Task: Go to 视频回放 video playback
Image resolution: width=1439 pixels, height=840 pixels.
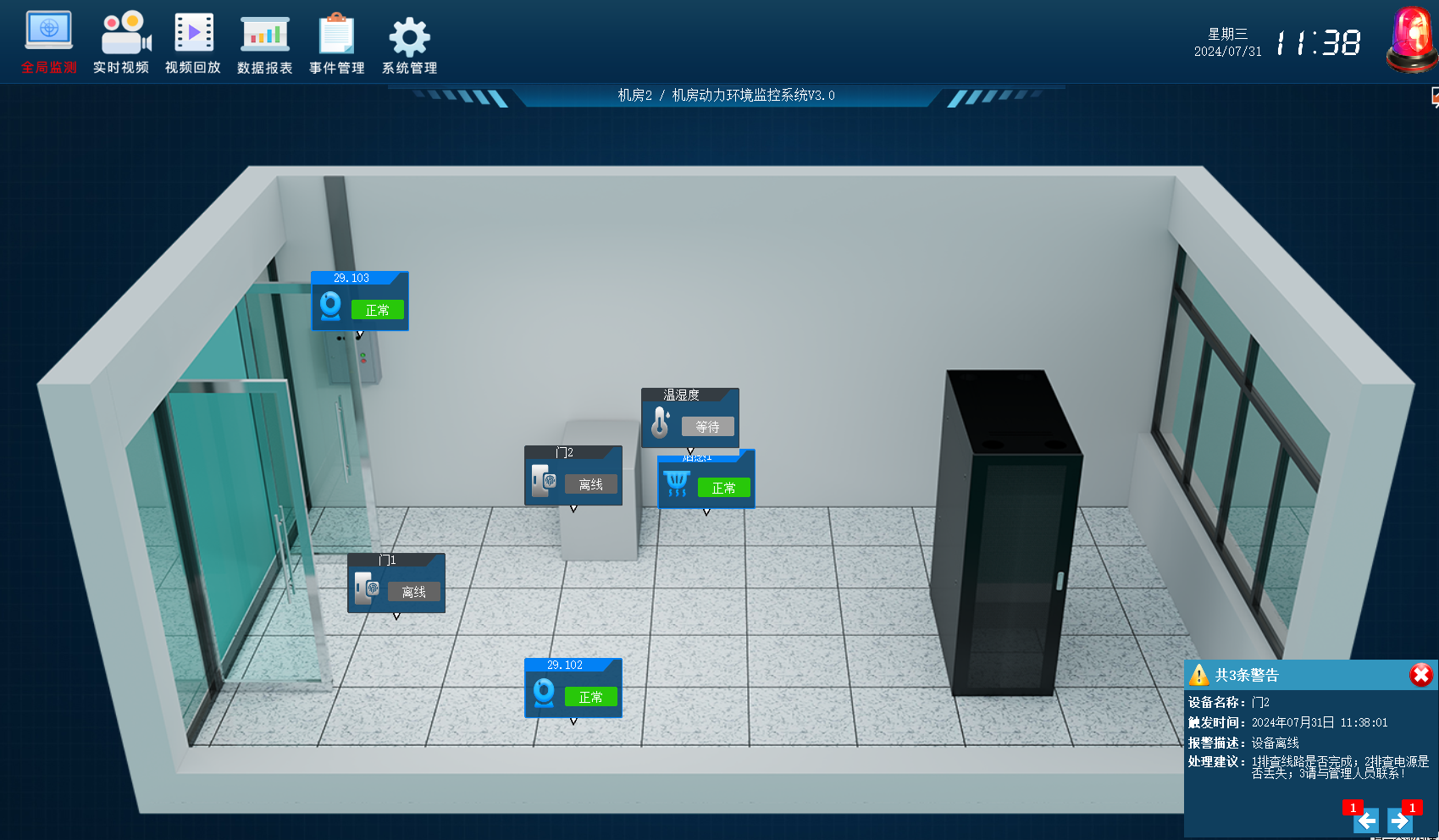Action: [193, 42]
